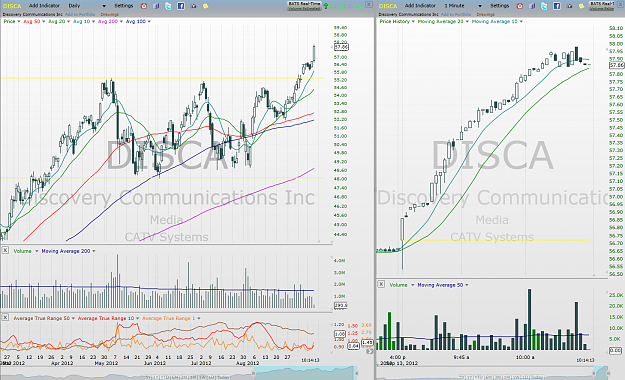Share the daily chart on Facebook
This screenshot has height=380, width=625.
[x=181, y=6]
